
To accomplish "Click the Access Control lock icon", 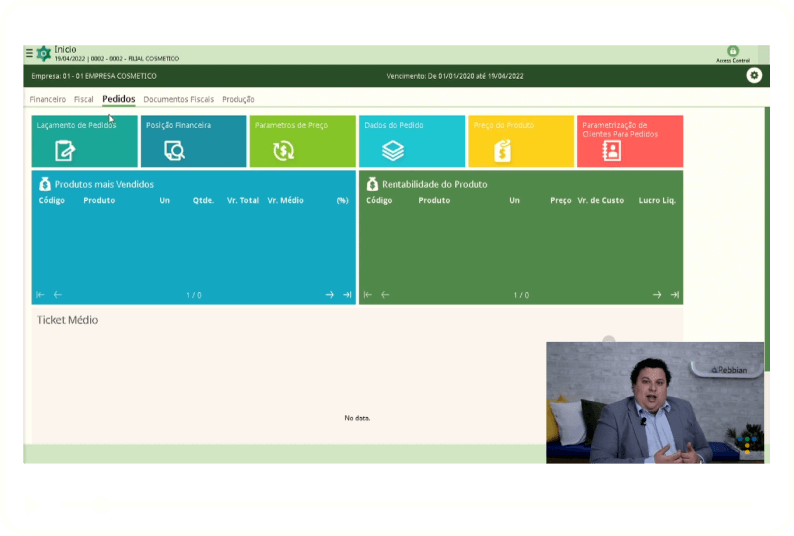I will (732, 52).
